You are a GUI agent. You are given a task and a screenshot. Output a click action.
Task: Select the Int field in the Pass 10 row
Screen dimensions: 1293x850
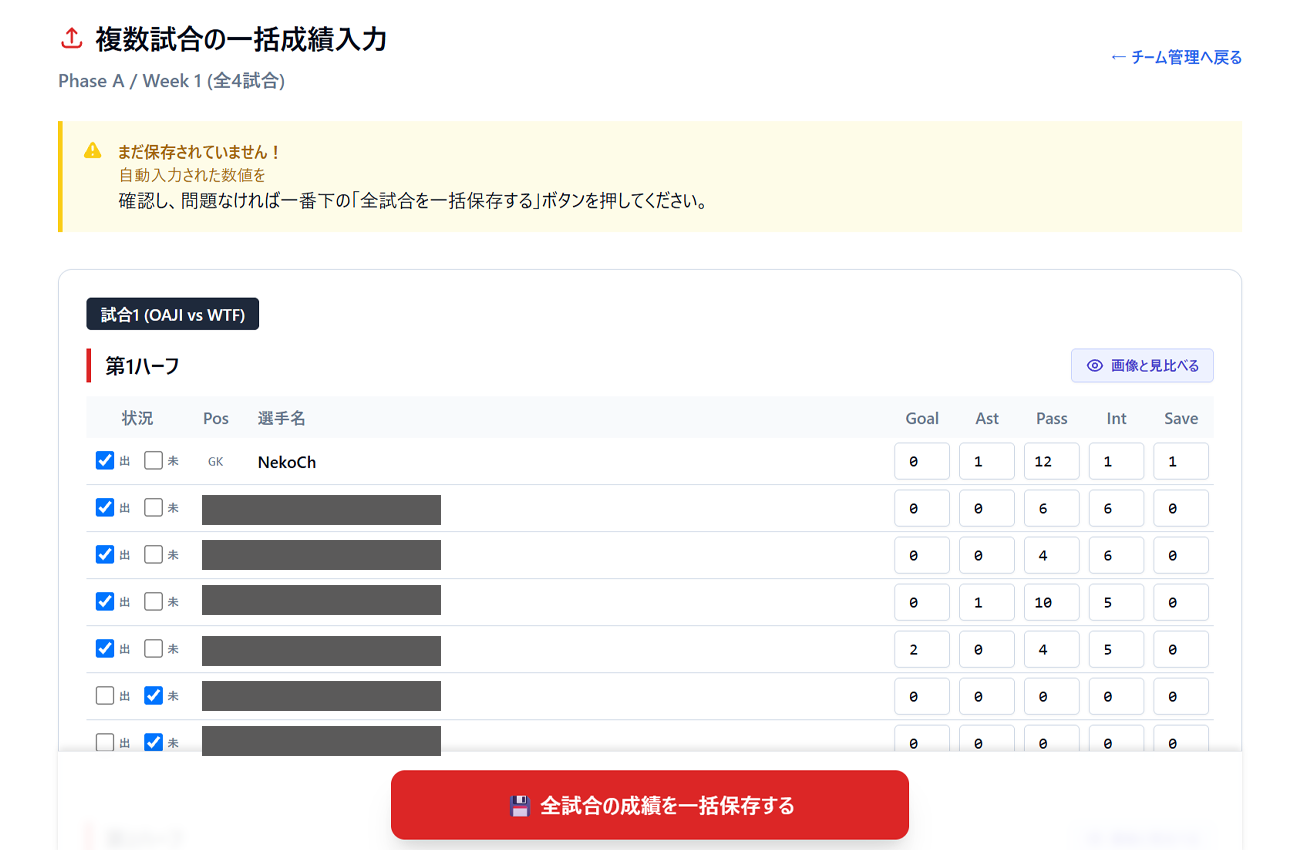click(1116, 602)
